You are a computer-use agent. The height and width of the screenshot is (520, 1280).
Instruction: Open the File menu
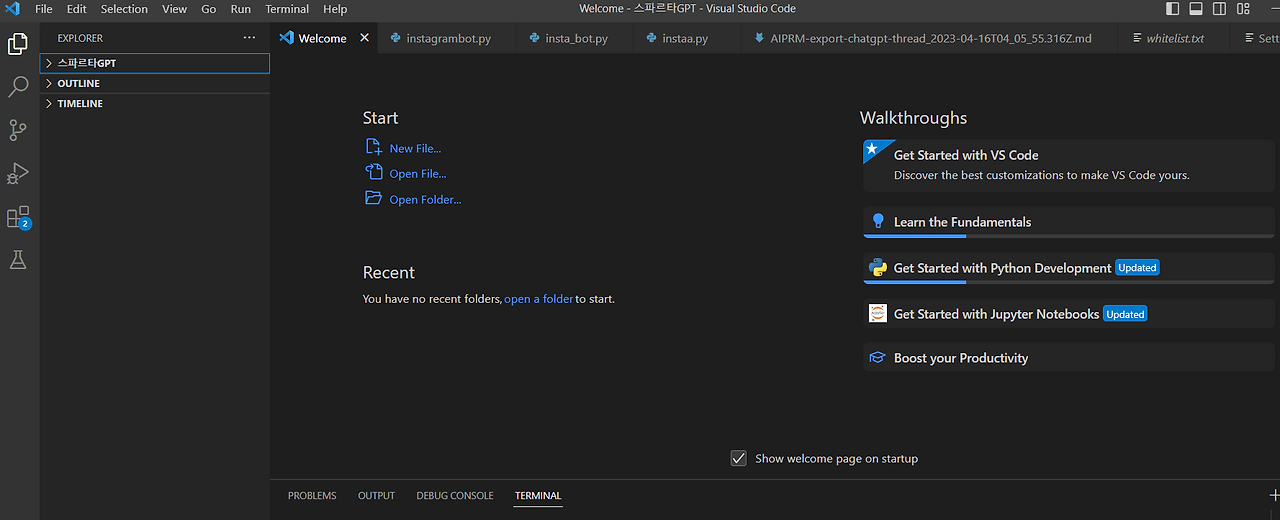pos(44,9)
